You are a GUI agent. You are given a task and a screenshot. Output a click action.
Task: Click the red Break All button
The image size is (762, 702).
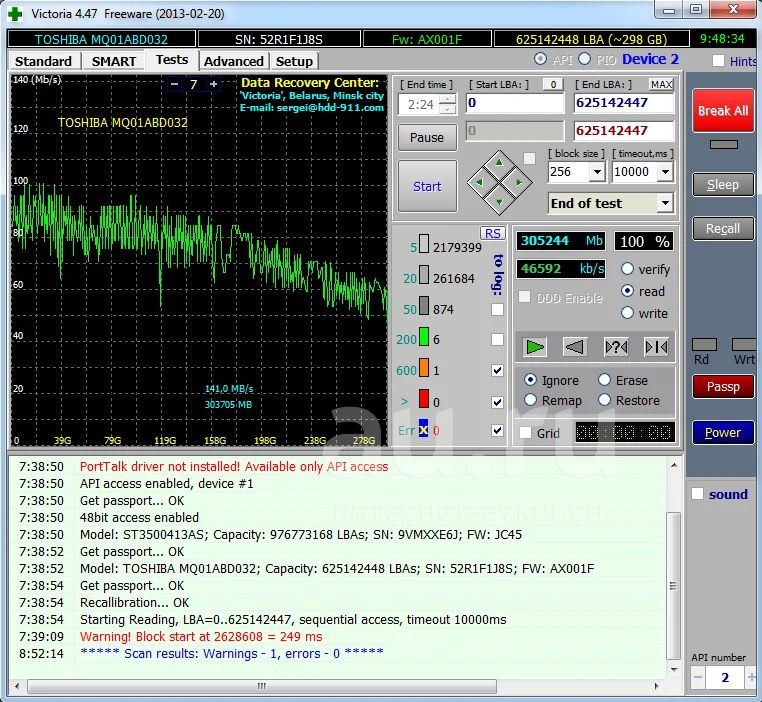(x=723, y=111)
